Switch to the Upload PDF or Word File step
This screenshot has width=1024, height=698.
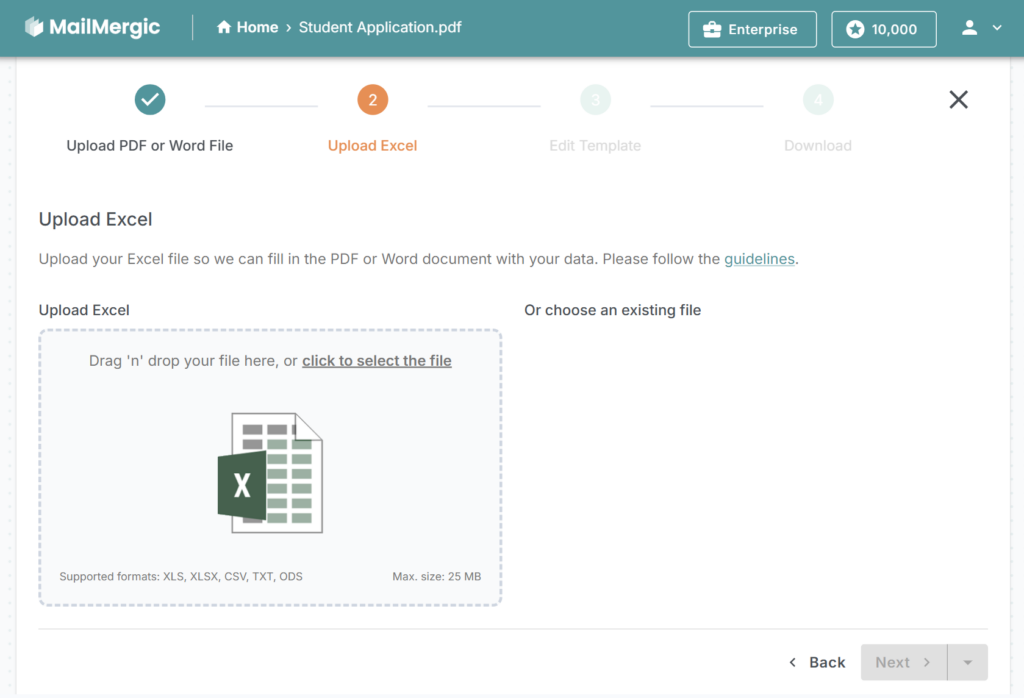click(149, 145)
